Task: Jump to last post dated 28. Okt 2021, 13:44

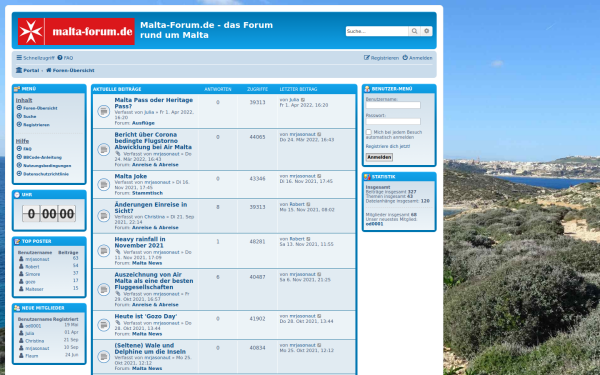Action: pos(320,316)
